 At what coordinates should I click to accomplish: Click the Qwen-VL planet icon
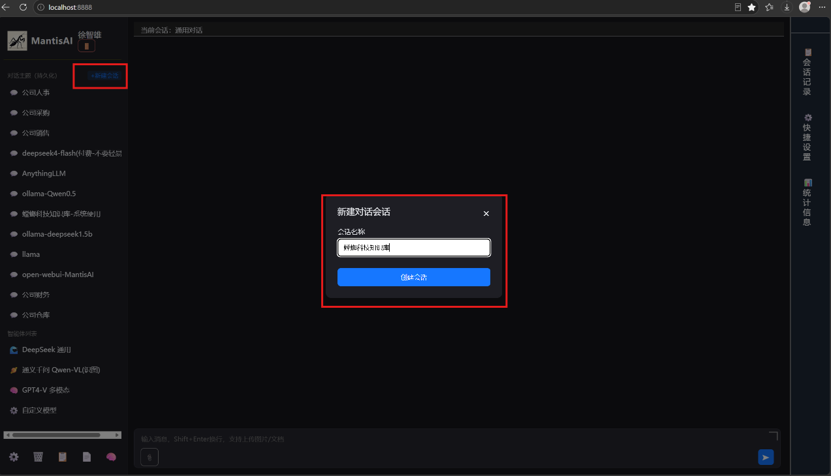tap(14, 370)
